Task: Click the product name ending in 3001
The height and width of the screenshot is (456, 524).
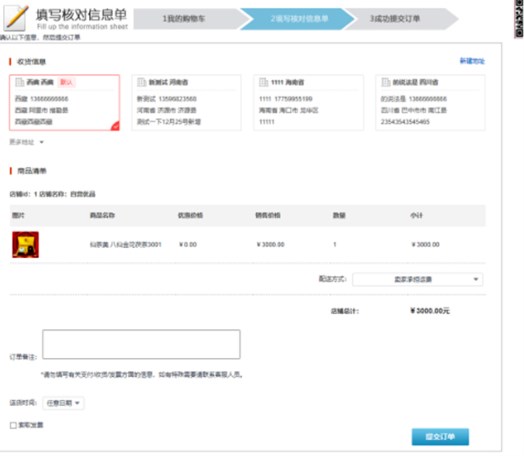Action: point(126,245)
